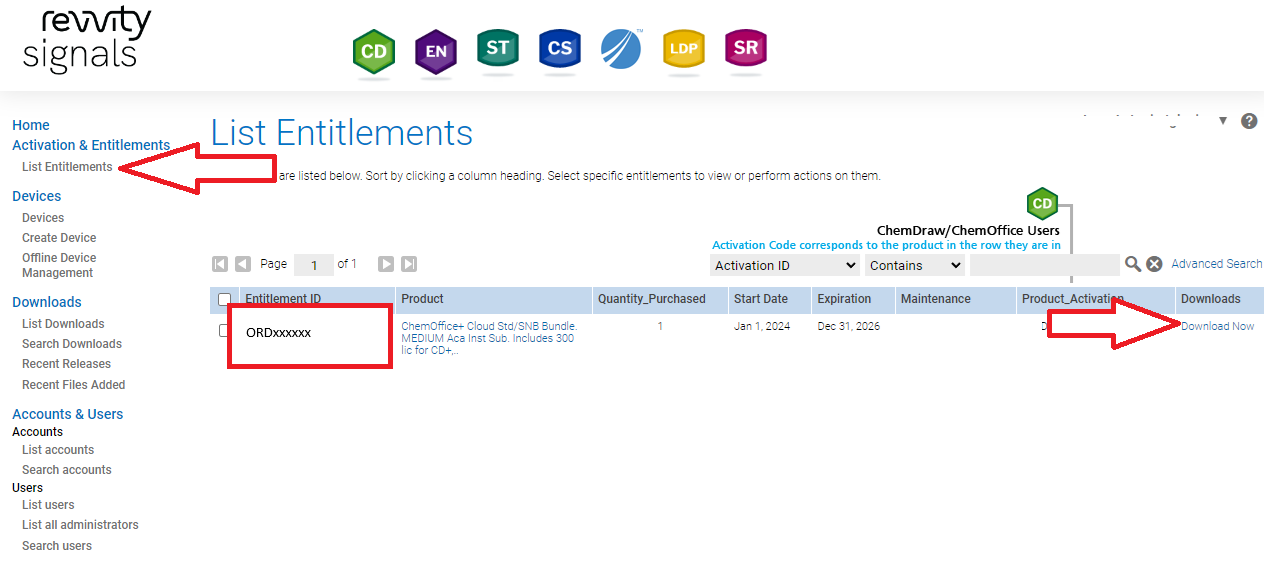Open the Downloads section heading

tap(47, 302)
